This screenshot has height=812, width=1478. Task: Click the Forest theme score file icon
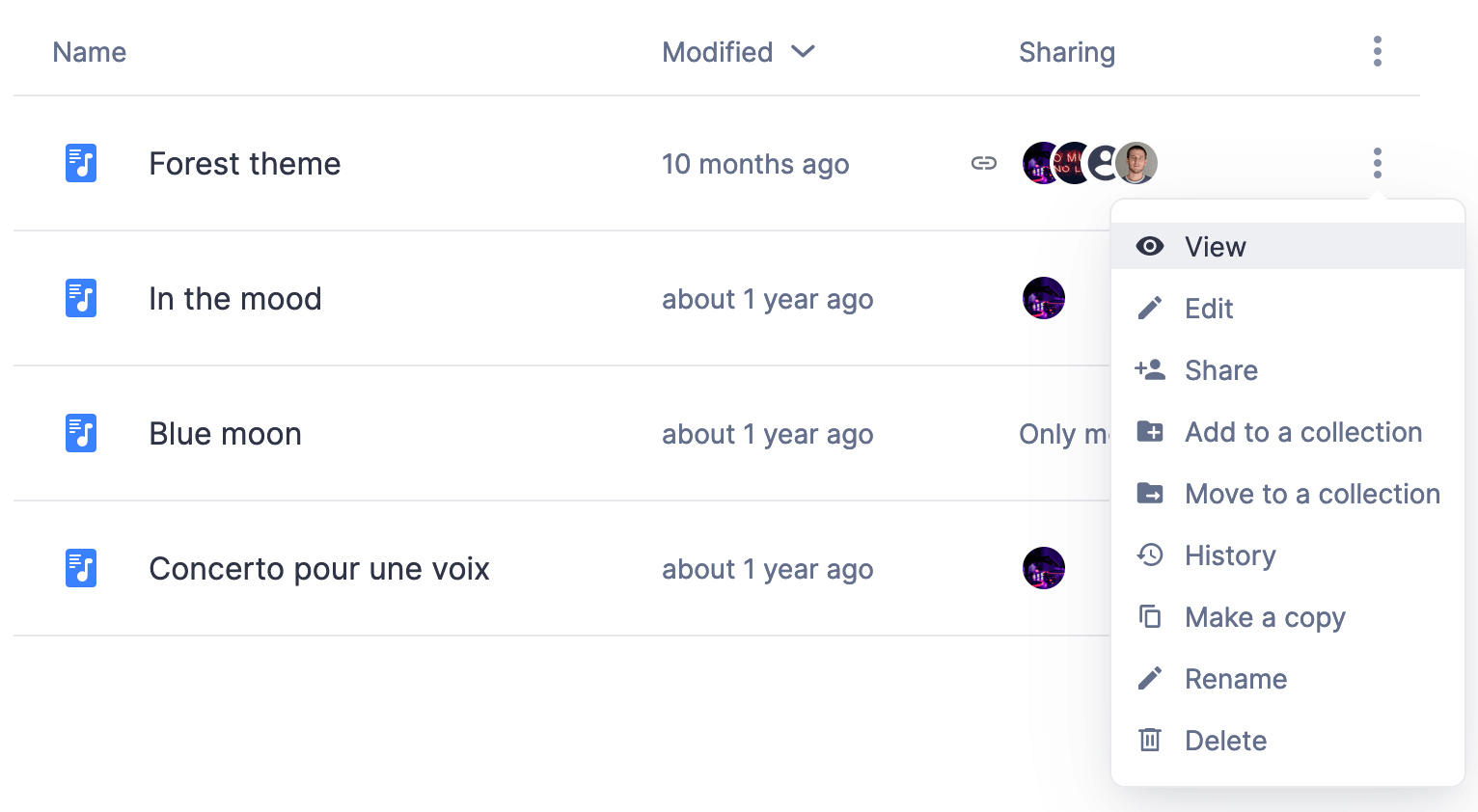coord(81,163)
